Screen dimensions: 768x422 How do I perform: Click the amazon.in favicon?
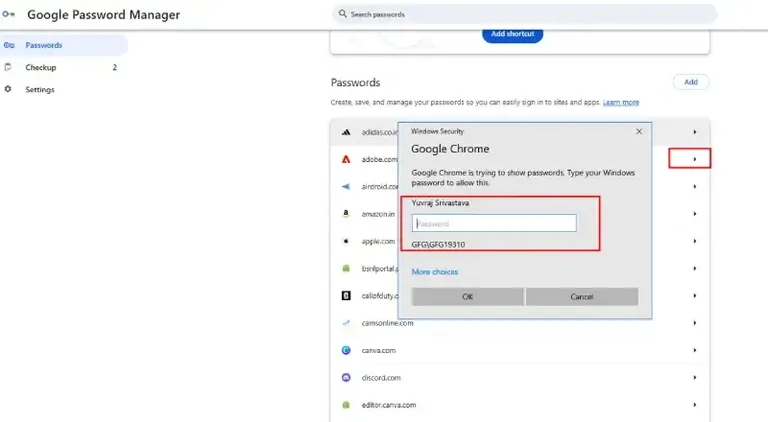pyautogui.click(x=346, y=213)
